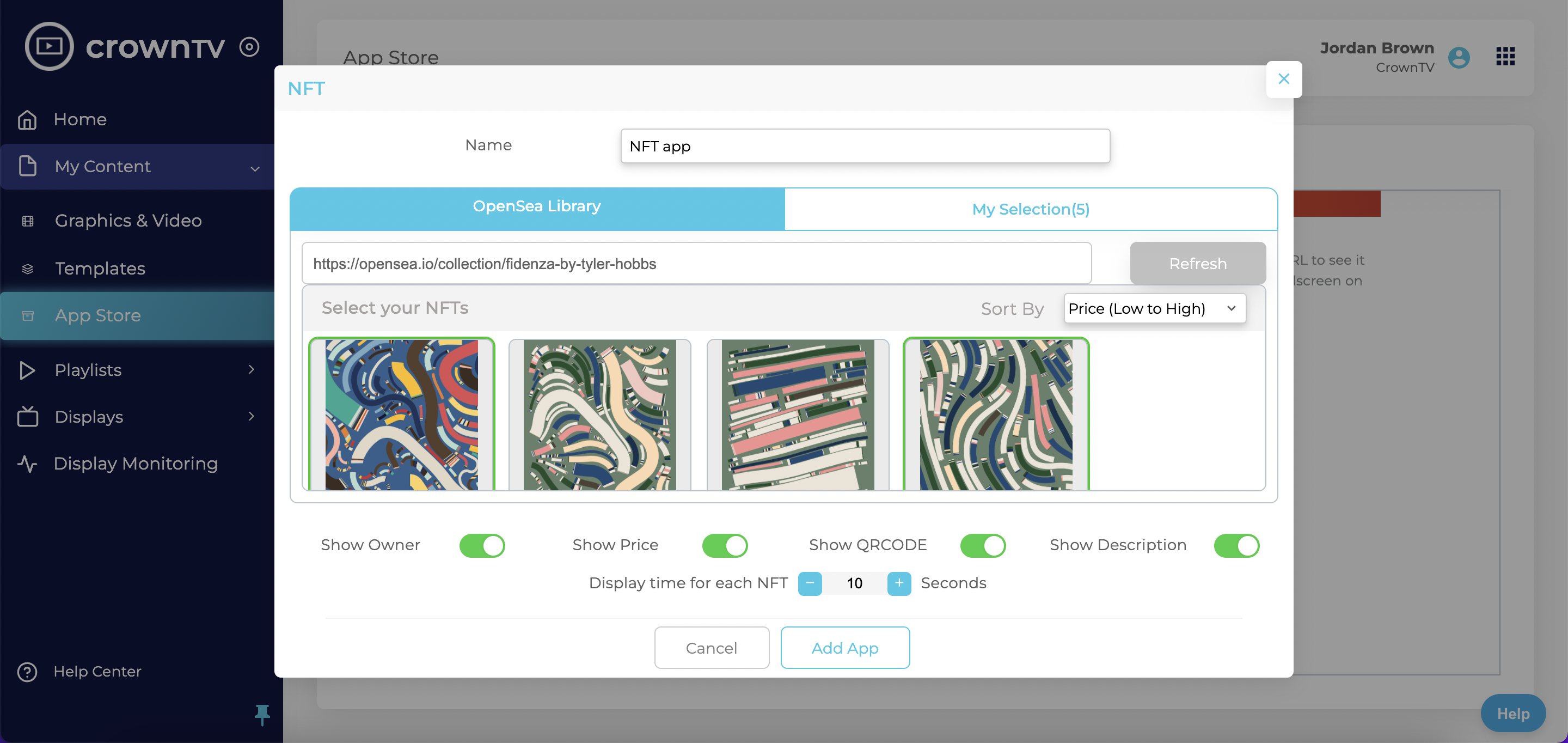Click the 'Select your NFTs' heading text
The width and height of the screenshot is (1568, 743).
click(395, 308)
